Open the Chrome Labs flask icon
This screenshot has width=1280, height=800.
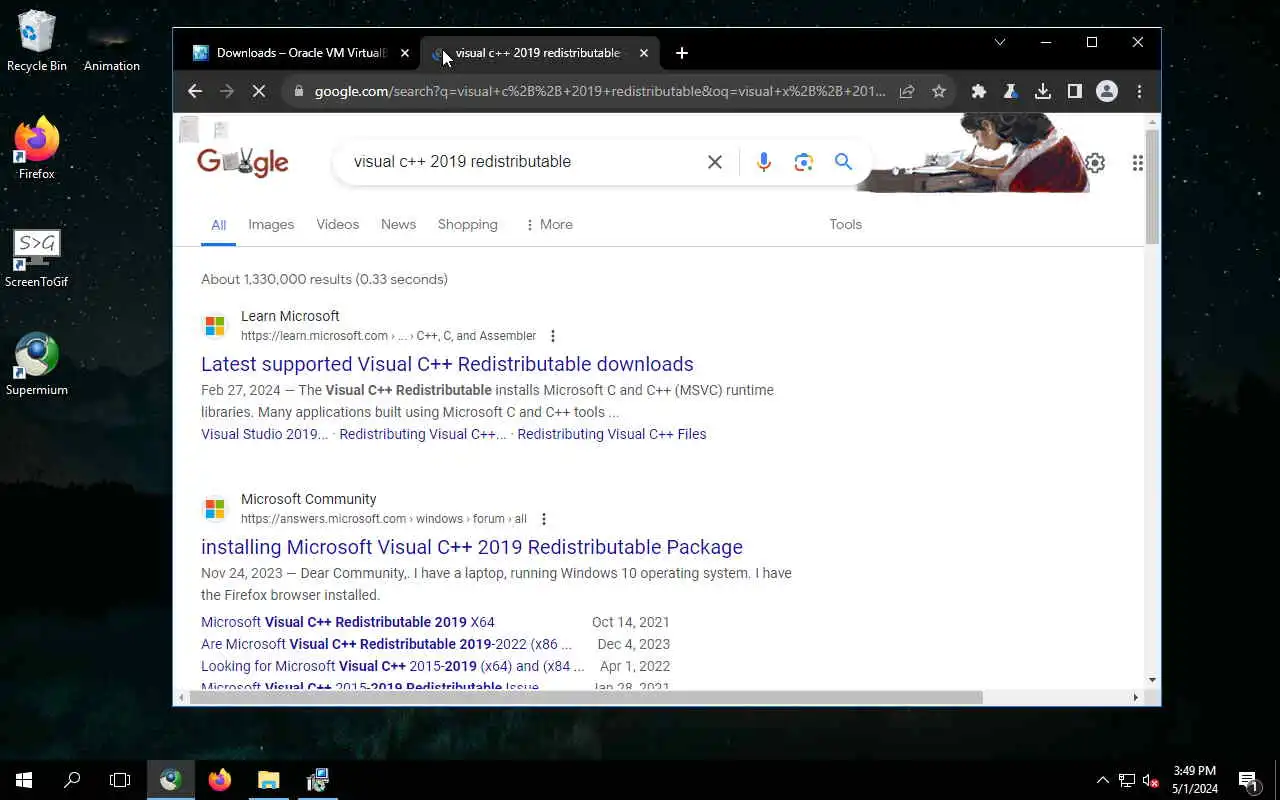click(1011, 91)
